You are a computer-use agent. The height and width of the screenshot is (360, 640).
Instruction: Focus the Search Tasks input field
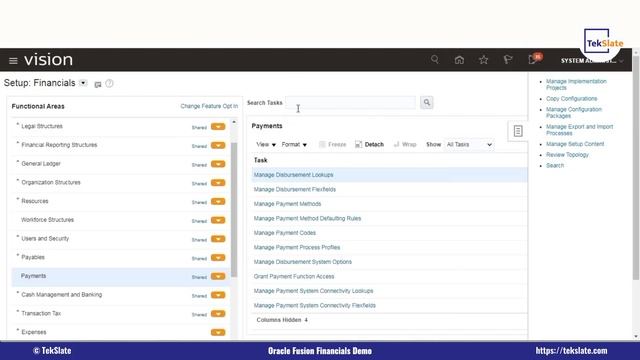click(351, 102)
